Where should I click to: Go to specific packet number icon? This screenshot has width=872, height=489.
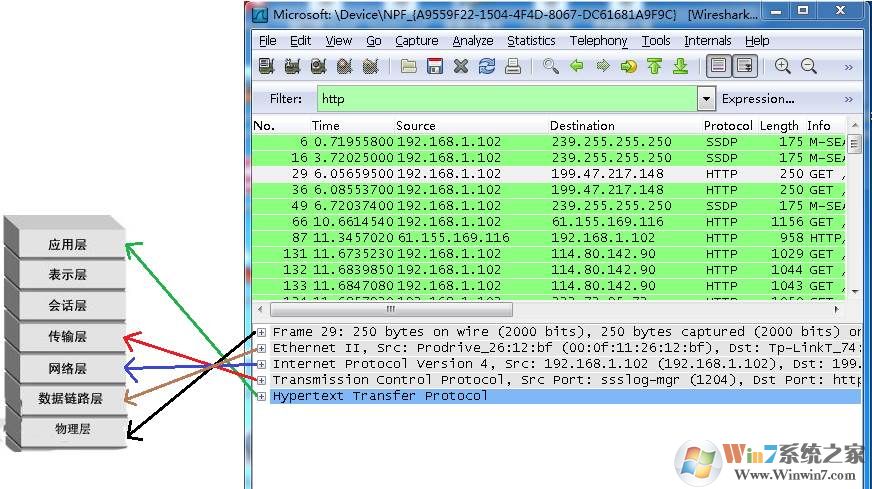pyautogui.click(x=628, y=67)
